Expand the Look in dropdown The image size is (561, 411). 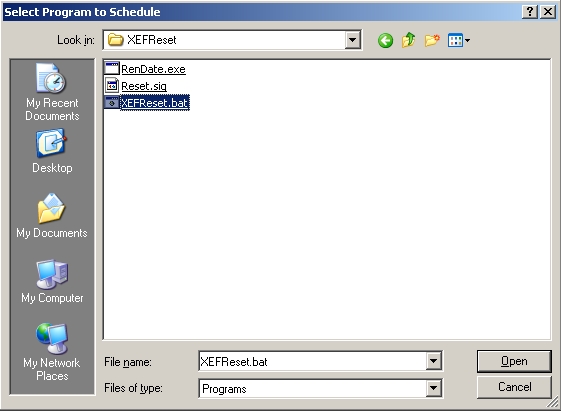point(352,40)
